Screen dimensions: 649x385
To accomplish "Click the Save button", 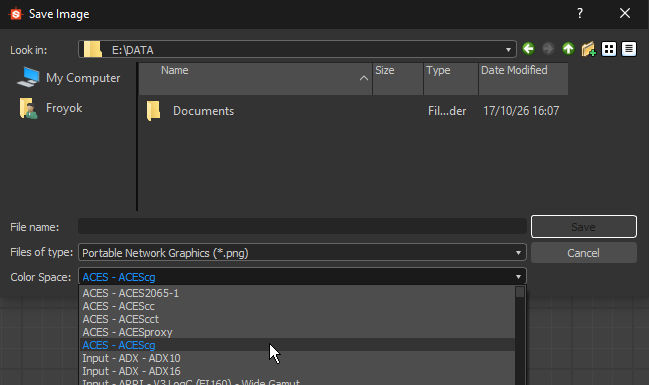I will coord(584,226).
